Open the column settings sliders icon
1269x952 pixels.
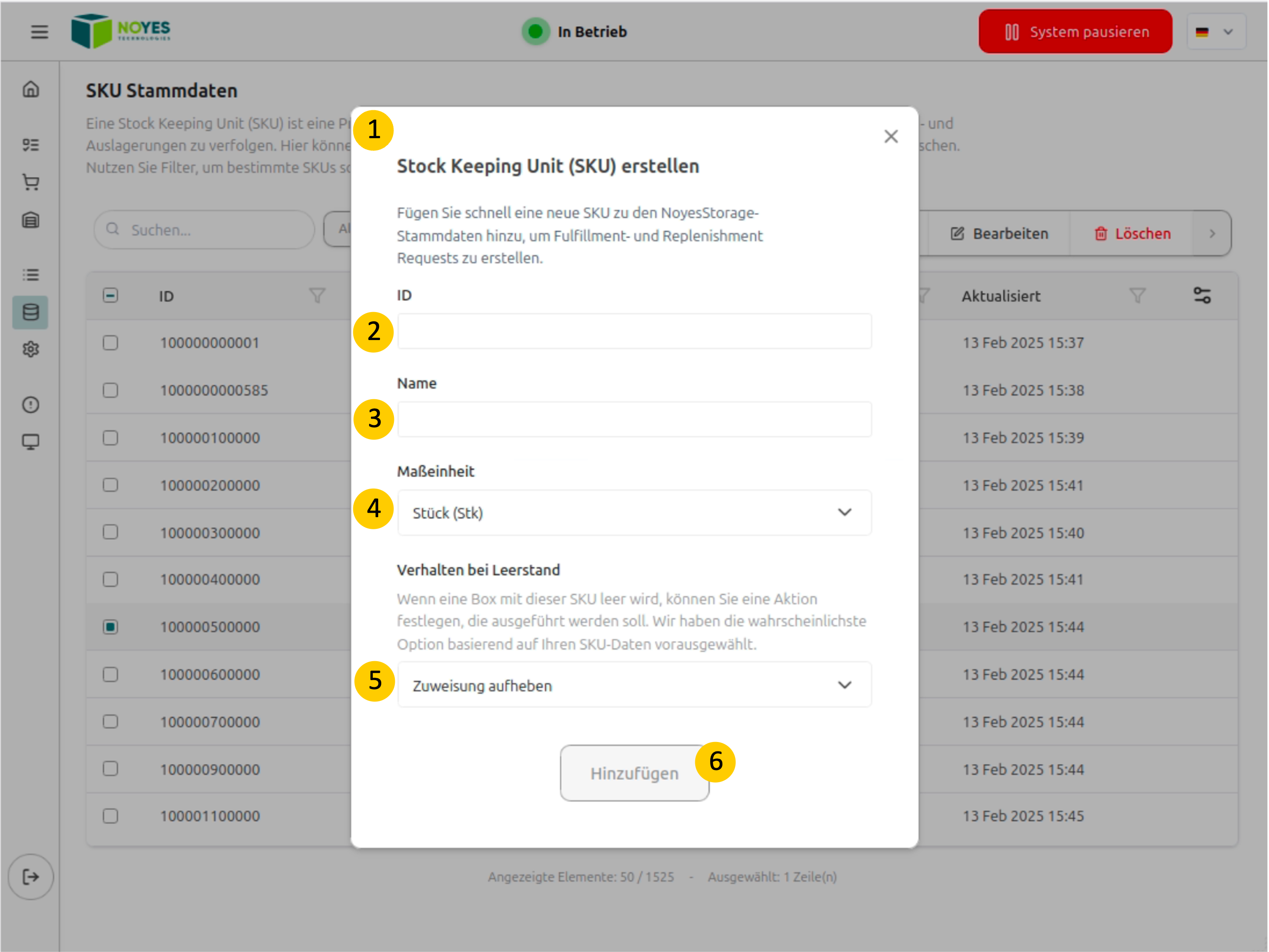click(x=1202, y=295)
